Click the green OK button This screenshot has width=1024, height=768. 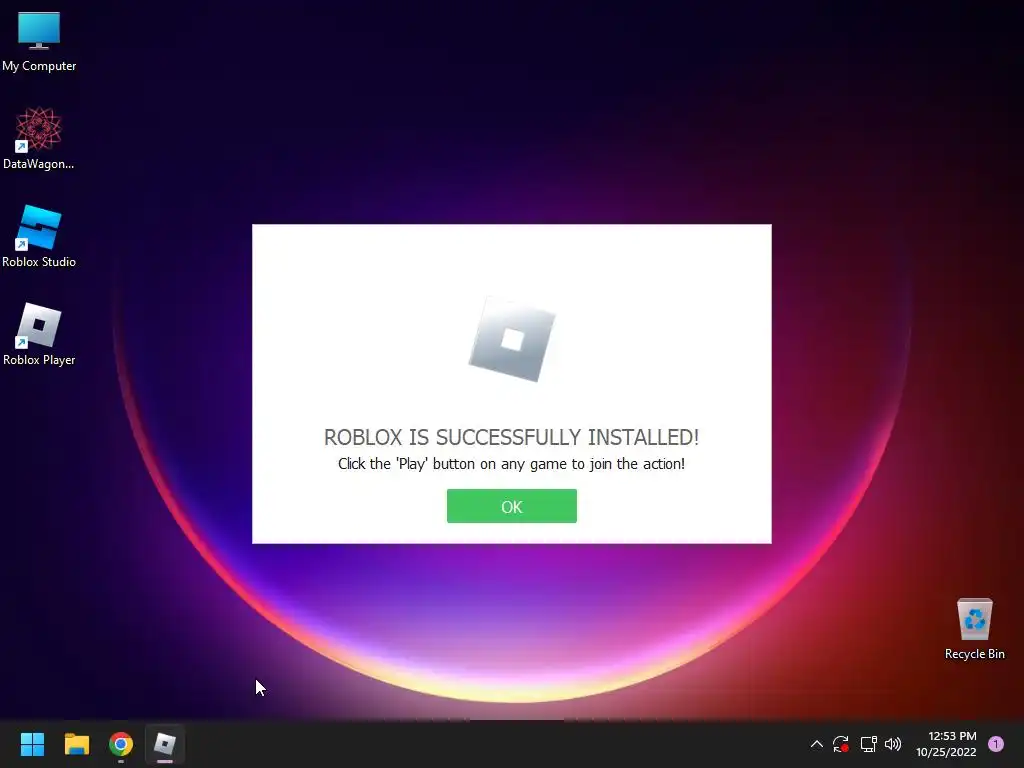click(511, 506)
